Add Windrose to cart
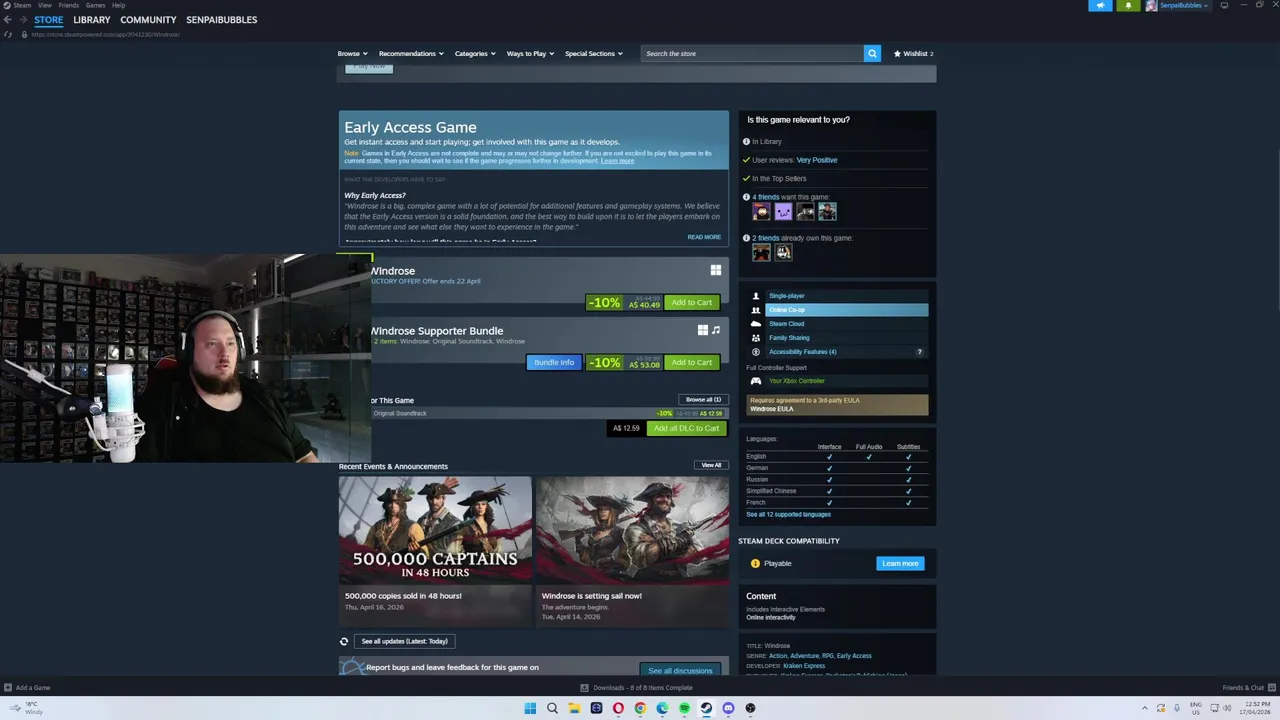Image resolution: width=1280 pixels, height=720 pixels. tap(692, 302)
